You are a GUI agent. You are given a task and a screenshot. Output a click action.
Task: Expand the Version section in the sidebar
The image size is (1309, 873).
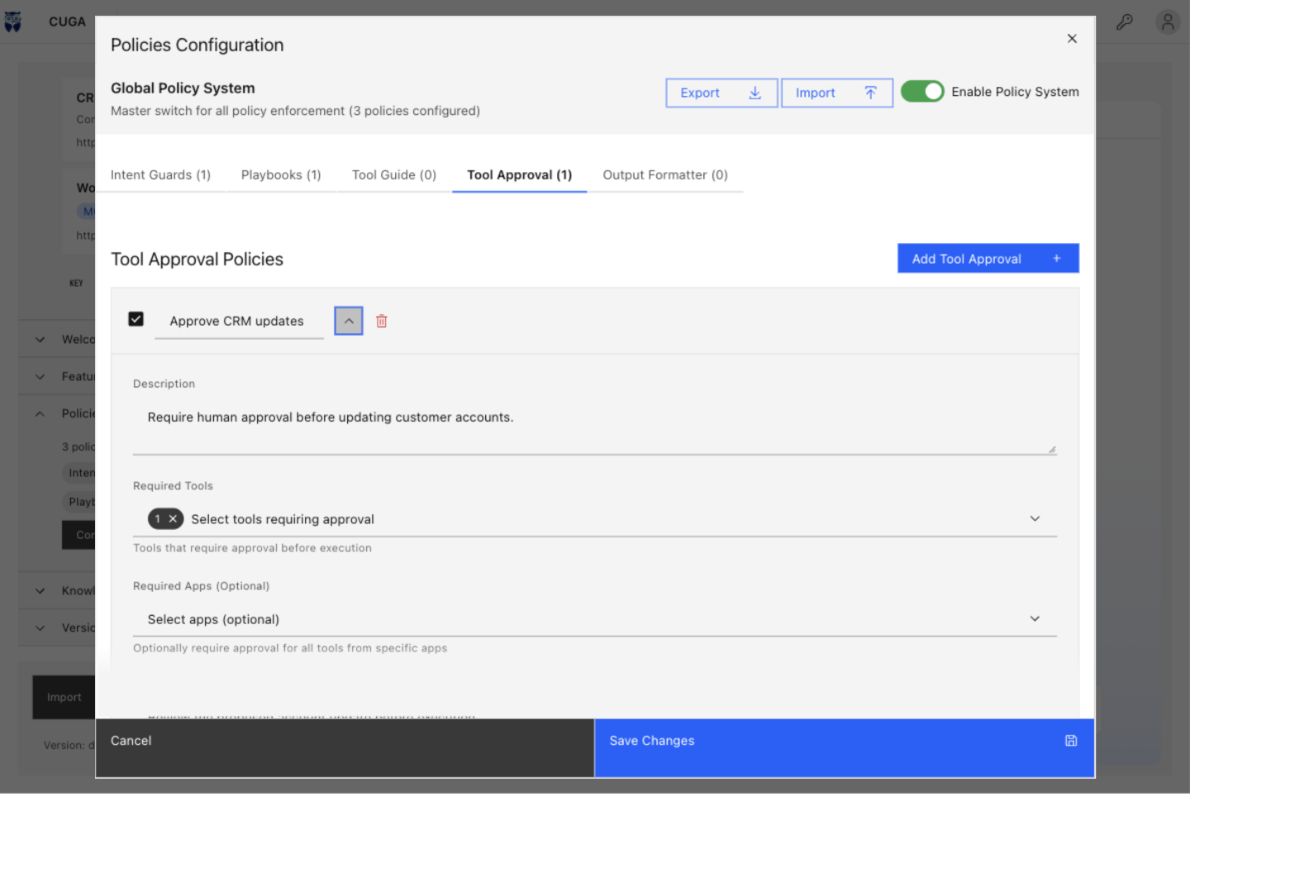pyautogui.click(x=57, y=628)
